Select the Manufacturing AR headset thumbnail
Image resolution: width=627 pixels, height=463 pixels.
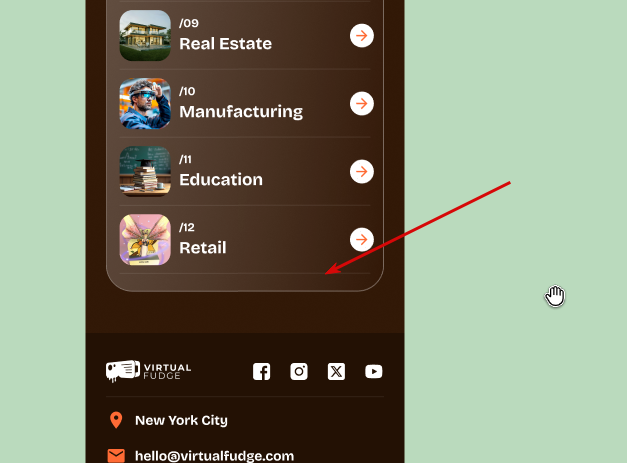[145, 104]
